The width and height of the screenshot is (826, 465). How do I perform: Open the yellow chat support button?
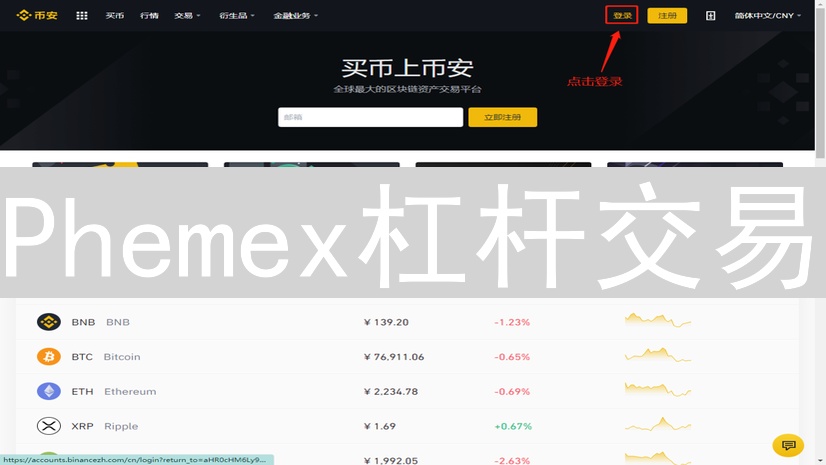click(x=788, y=446)
